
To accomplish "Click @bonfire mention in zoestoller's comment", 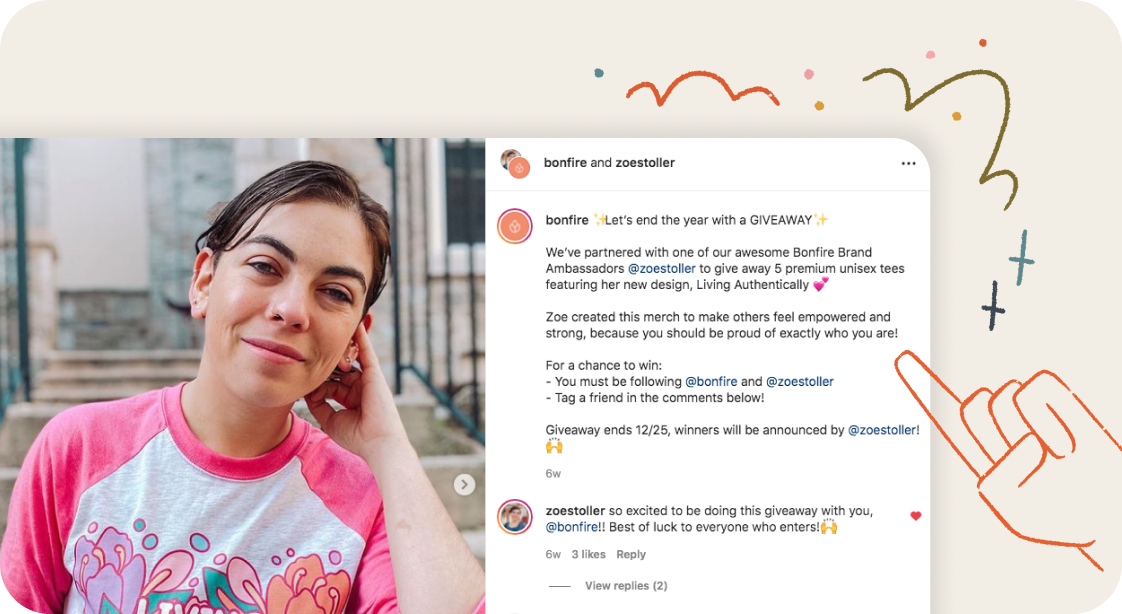I will pyautogui.click(x=572, y=527).
